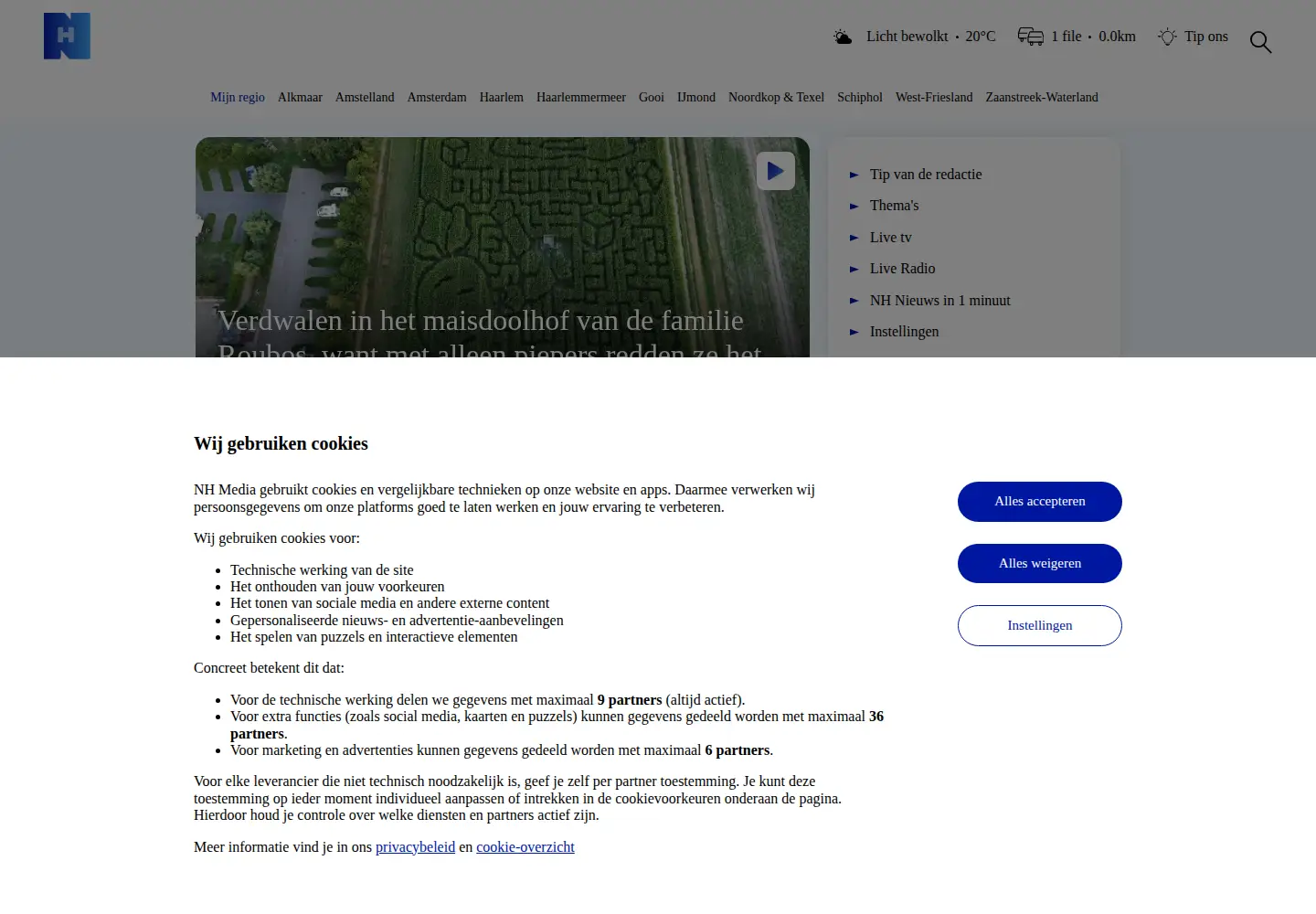Click 'Het spelen van puzzels' list item

pyautogui.click(x=374, y=637)
